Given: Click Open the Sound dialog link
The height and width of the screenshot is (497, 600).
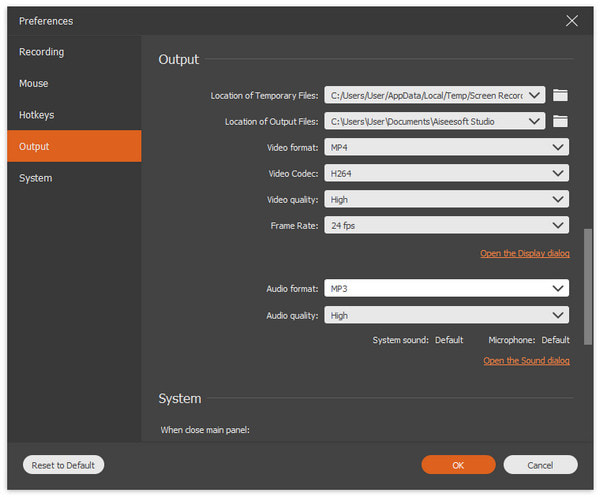Looking at the screenshot, I should [x=526, y=360].
